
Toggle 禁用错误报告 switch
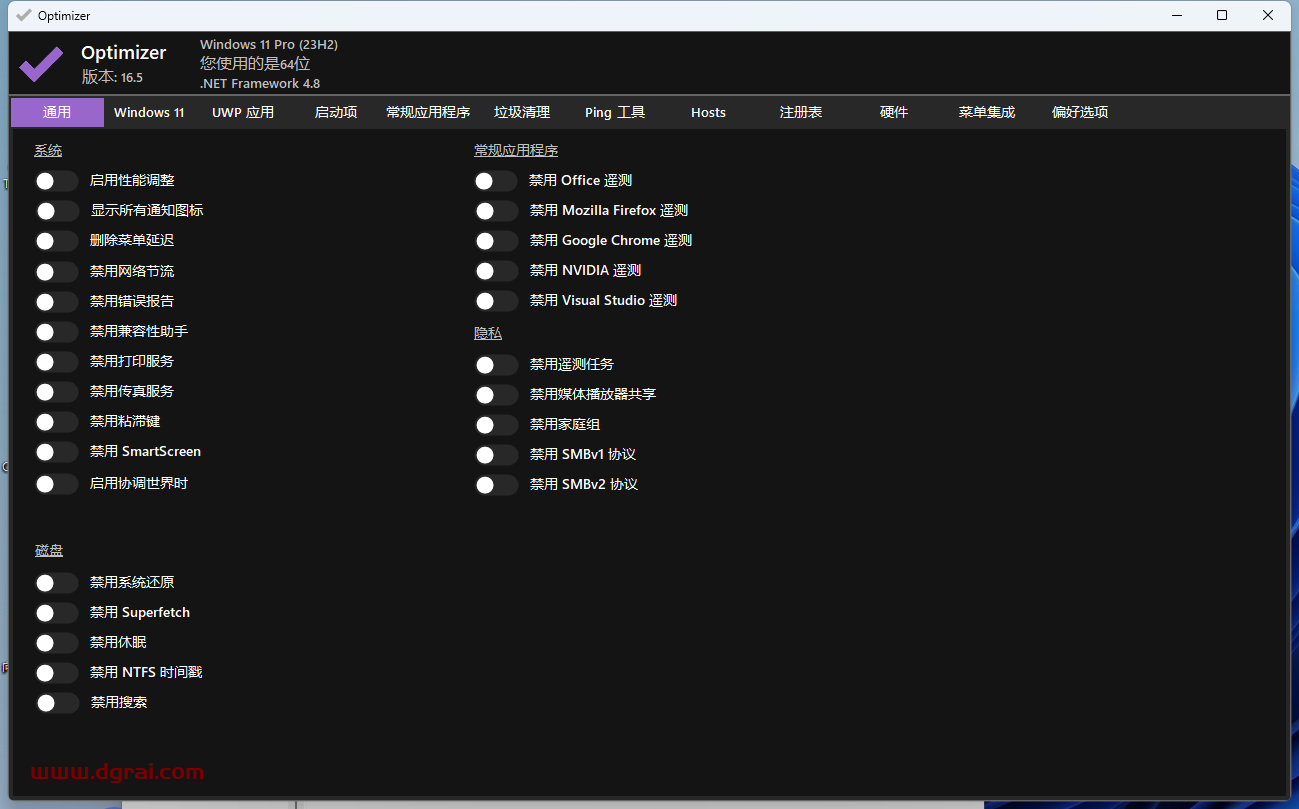click(56, 302)
